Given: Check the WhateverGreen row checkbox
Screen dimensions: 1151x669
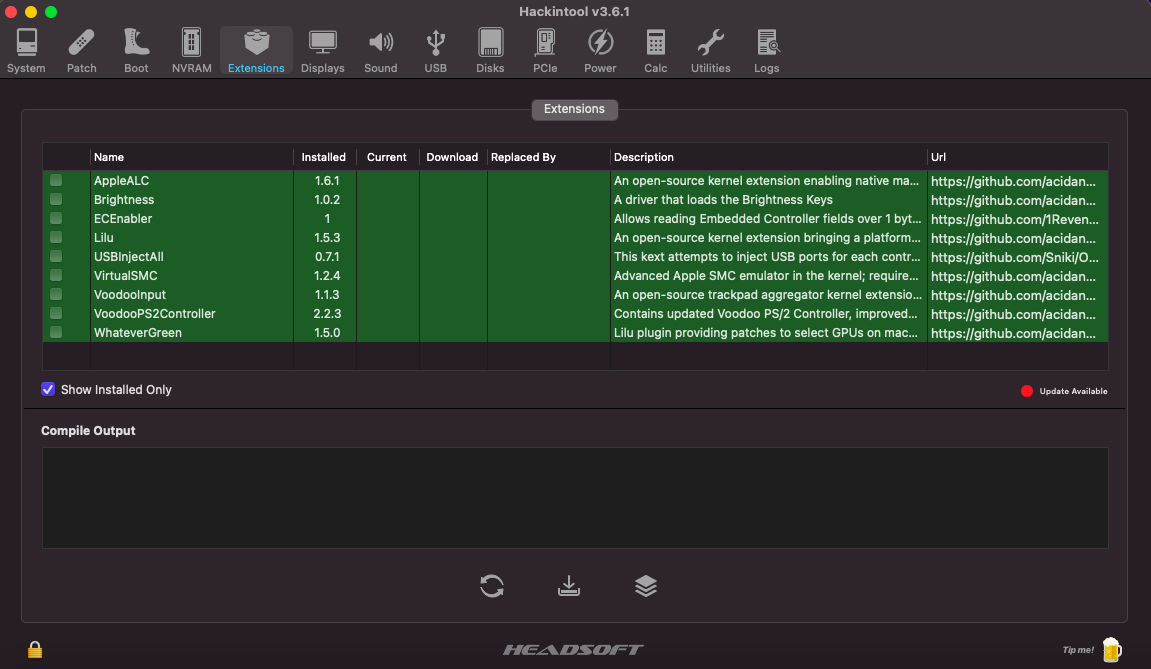Looking at the screenshot, I should pyautogui.click(x=56, y=333).
